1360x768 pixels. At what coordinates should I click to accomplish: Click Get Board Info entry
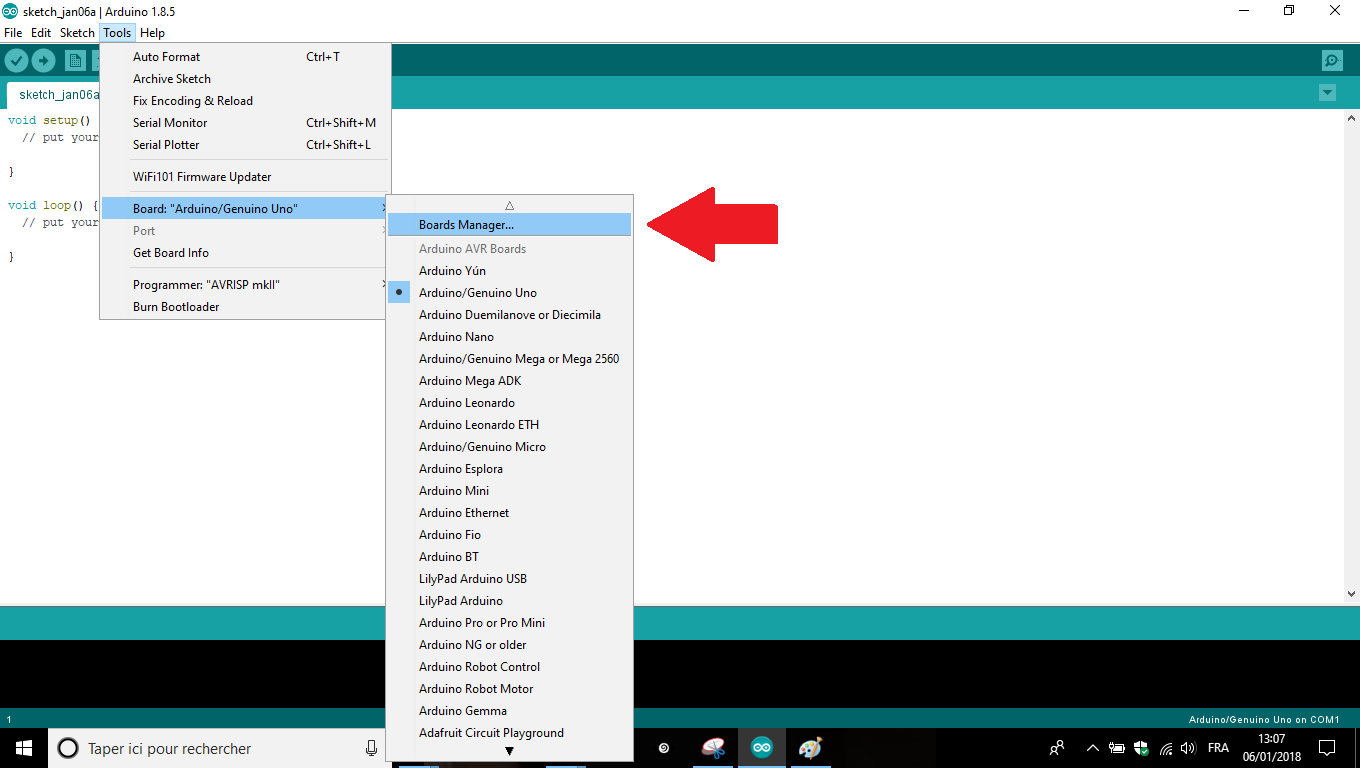tap(245, 253)
